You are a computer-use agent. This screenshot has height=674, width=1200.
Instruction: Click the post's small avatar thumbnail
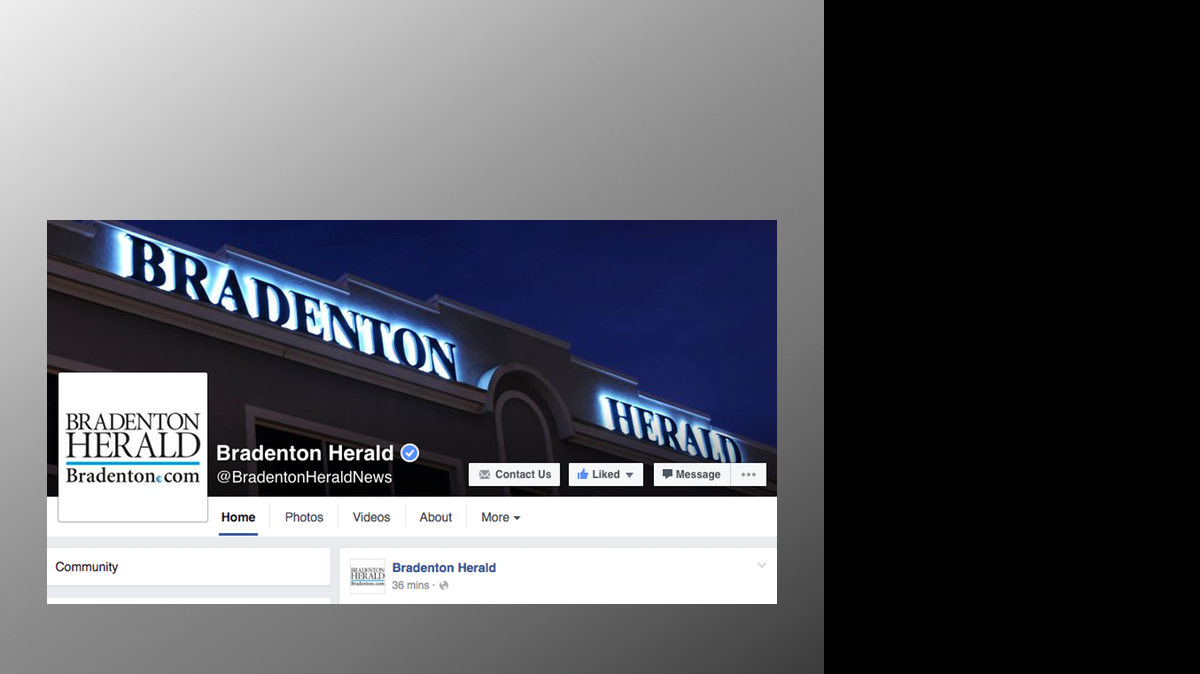[x=367, y=577]
